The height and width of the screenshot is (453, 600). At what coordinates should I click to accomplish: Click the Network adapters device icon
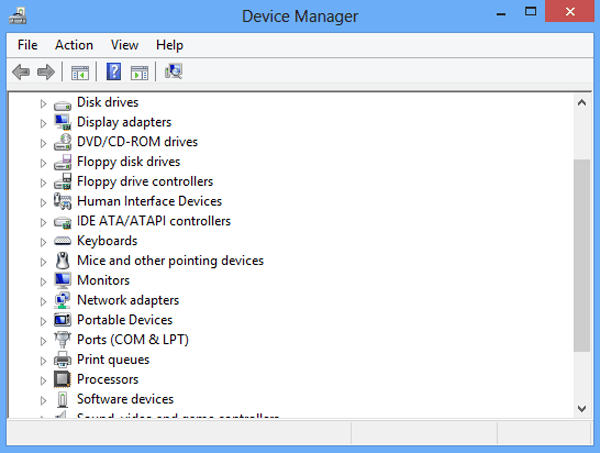(62, 300)
